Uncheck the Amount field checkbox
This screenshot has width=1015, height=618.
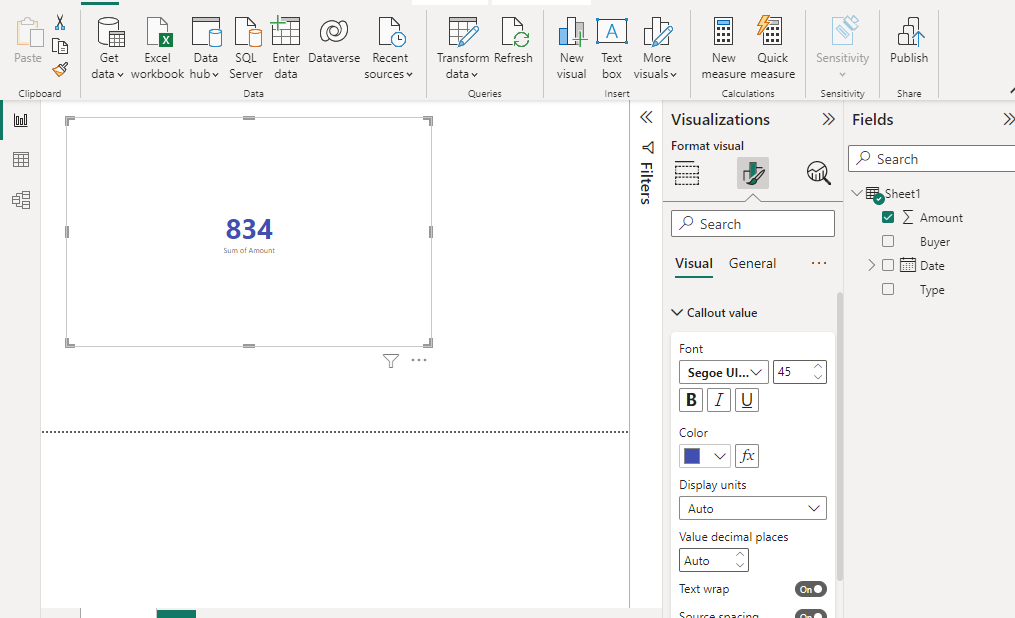[x=888, y=217]
